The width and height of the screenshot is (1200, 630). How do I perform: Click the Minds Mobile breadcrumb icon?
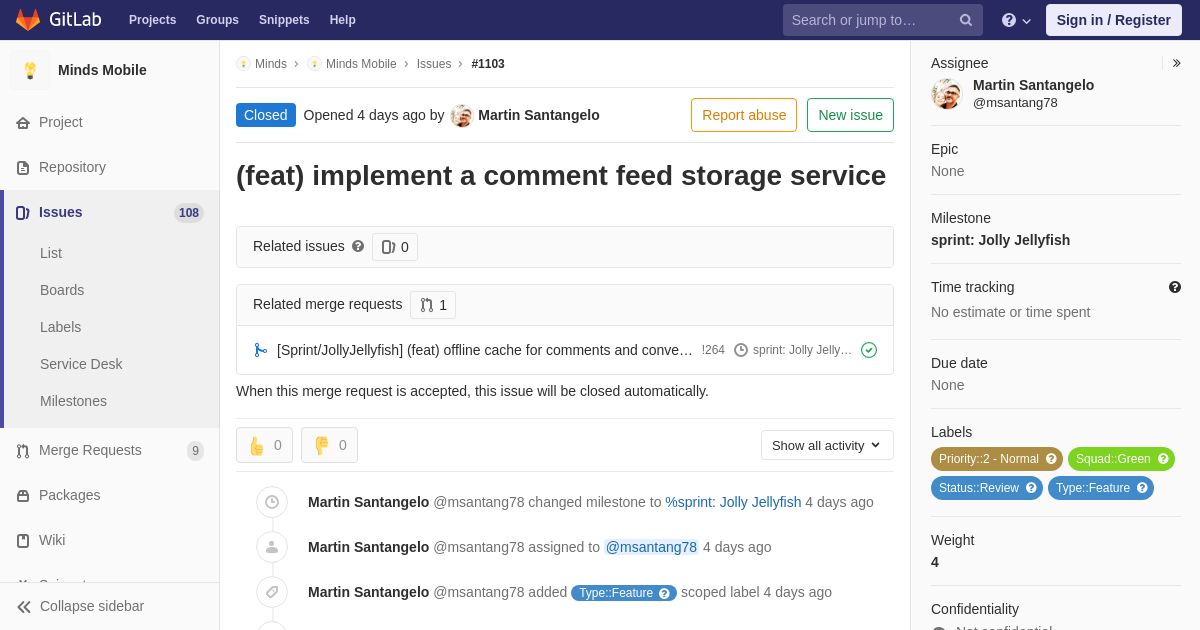tap(314, 64)
